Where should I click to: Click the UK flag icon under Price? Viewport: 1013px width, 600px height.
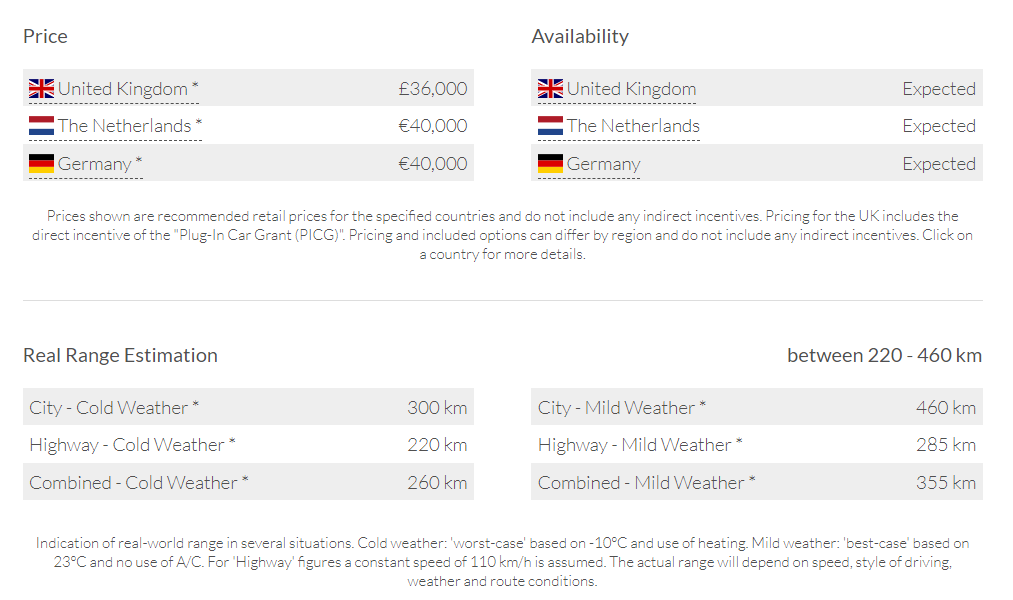pyautogui.click(x=42, y=89)
